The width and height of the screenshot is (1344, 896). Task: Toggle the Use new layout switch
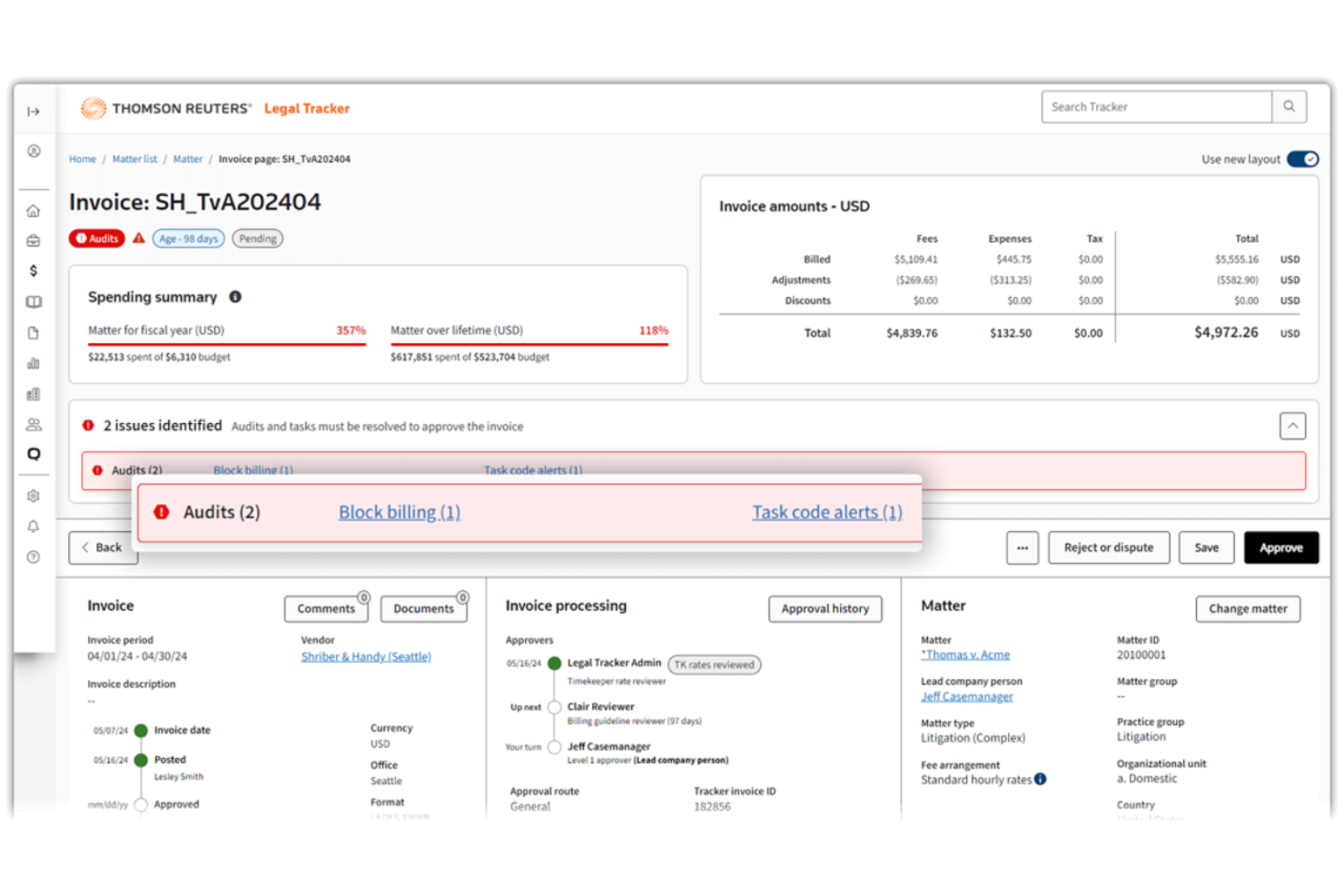pos(1303,159)
